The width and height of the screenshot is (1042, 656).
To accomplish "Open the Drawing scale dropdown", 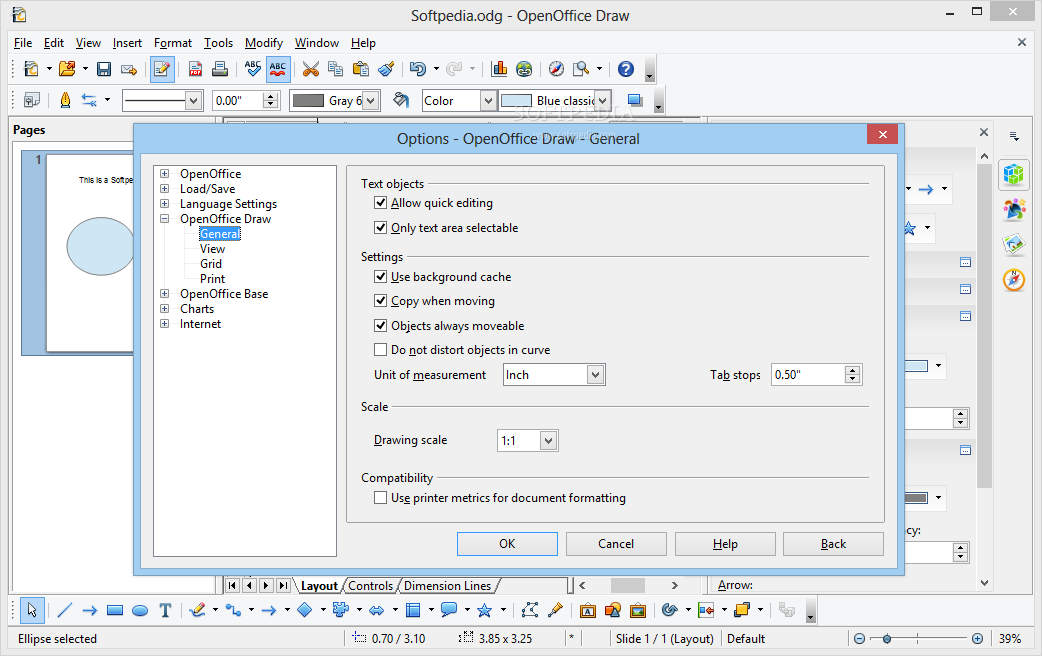I will (x=548, y=441).
